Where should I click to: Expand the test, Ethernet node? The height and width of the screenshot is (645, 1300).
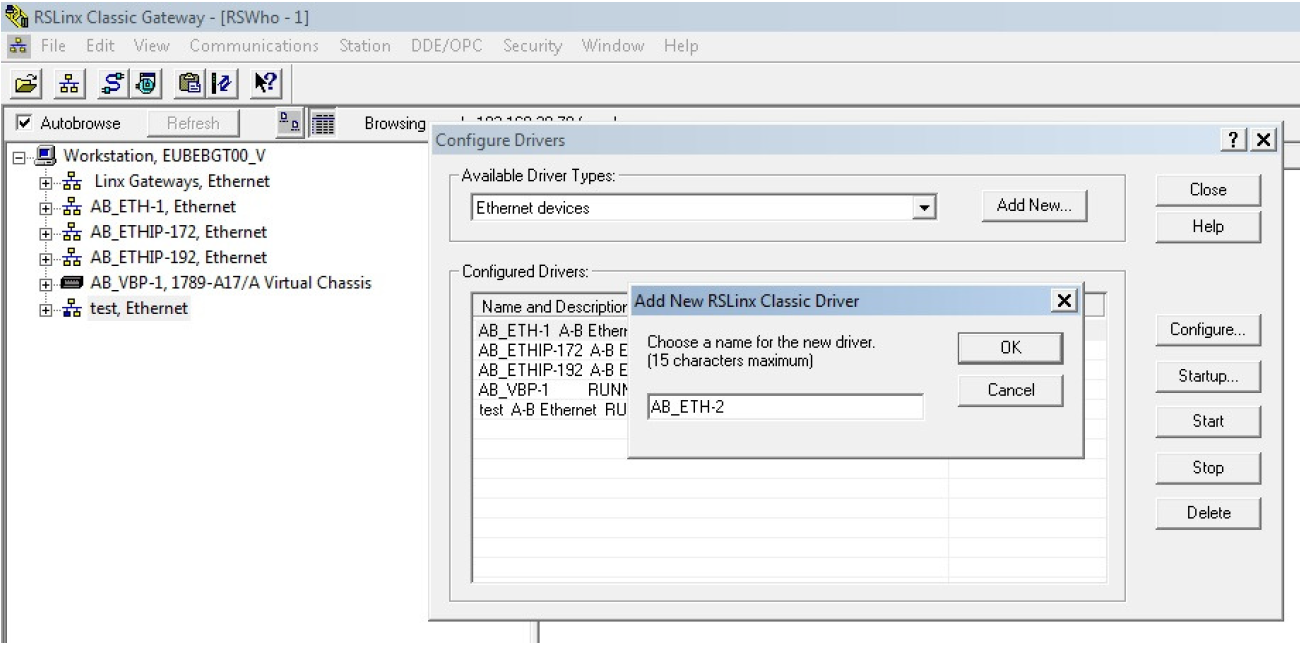click(x=44, y=310)
